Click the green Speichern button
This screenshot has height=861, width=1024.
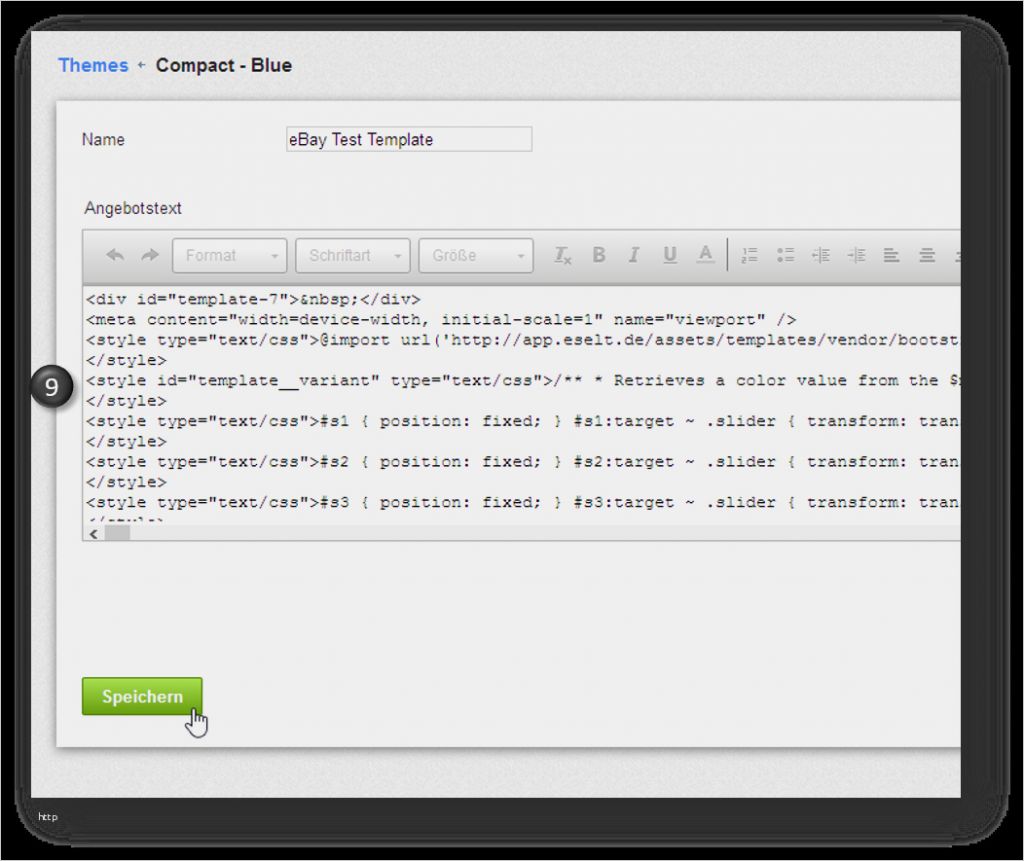[142, 696]
